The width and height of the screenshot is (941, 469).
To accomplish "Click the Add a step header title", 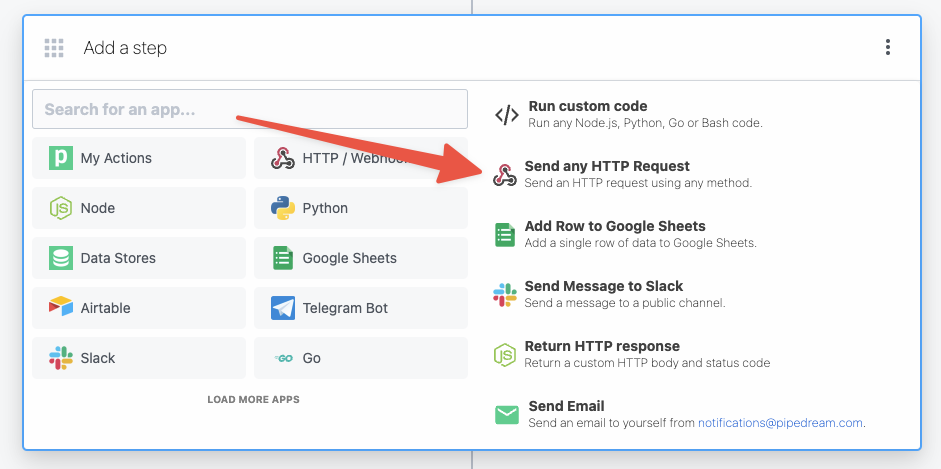I will click(x=125, y=48).
